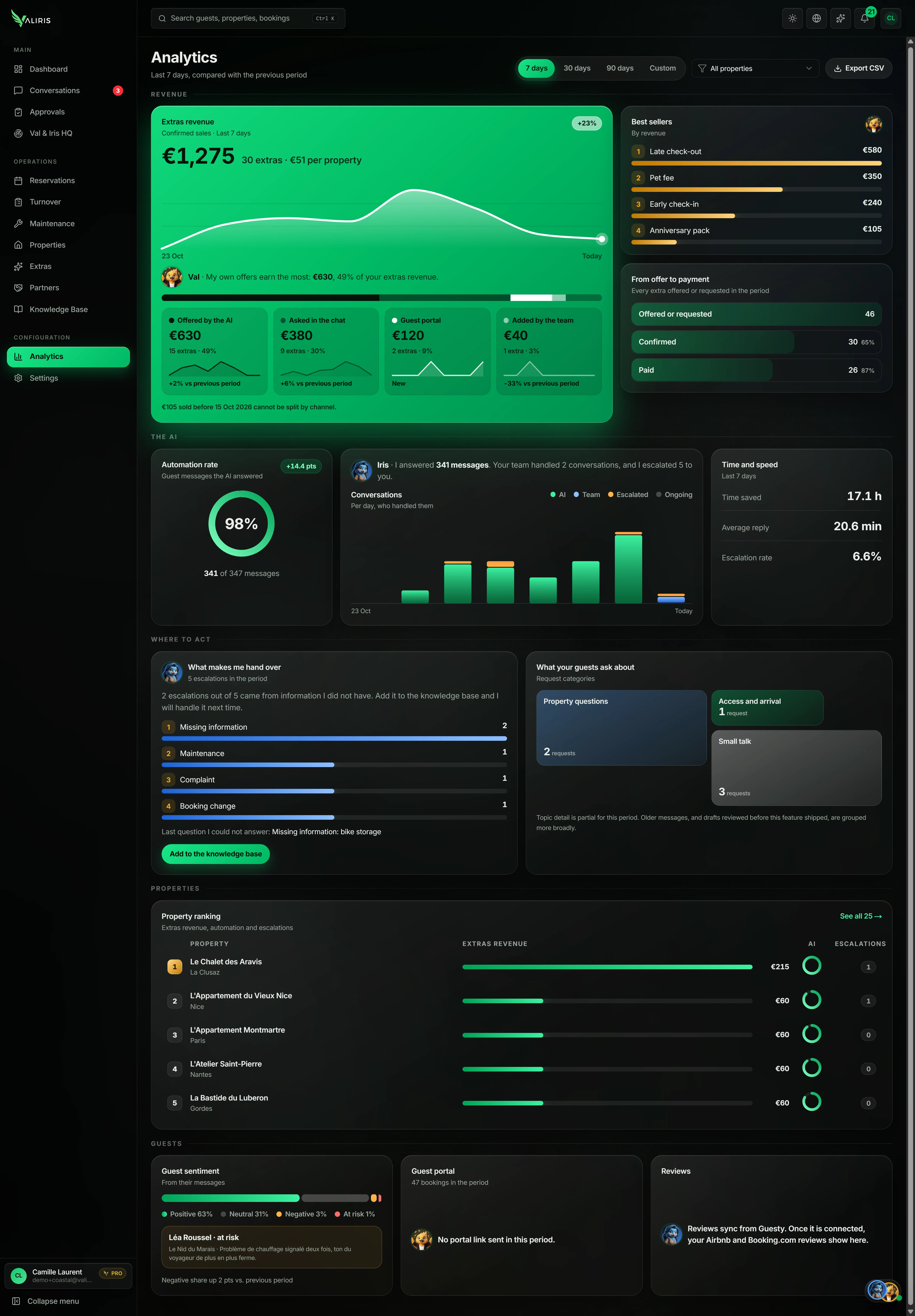915x1316 pixels.
Task: Open Maintenance section
Action: pos(68,224)
